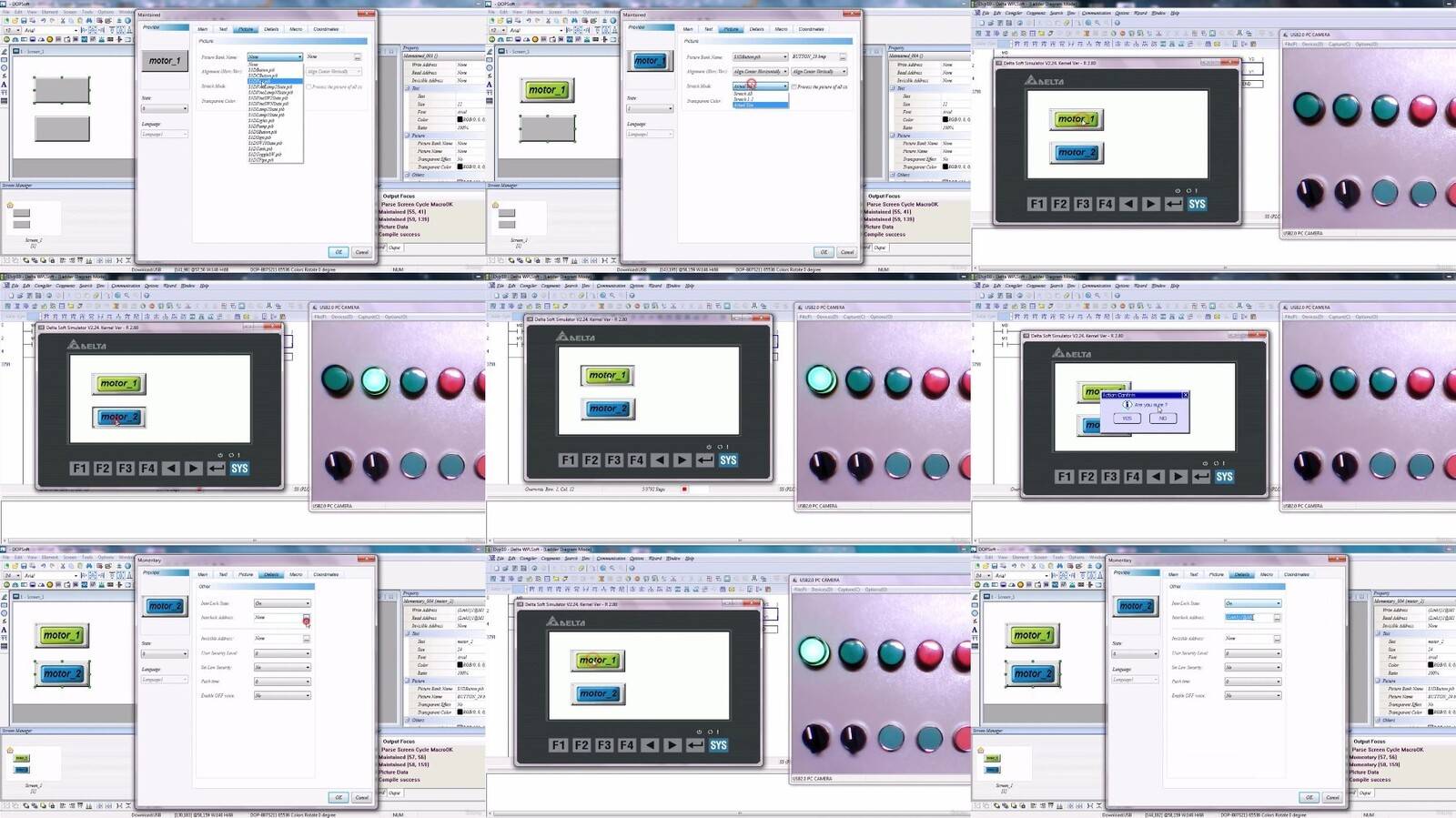This screenshot has height=818, width=1456.
Task: Switch to Text tab in bottom-right Momentary dialog
Action: click(1194, 574)
